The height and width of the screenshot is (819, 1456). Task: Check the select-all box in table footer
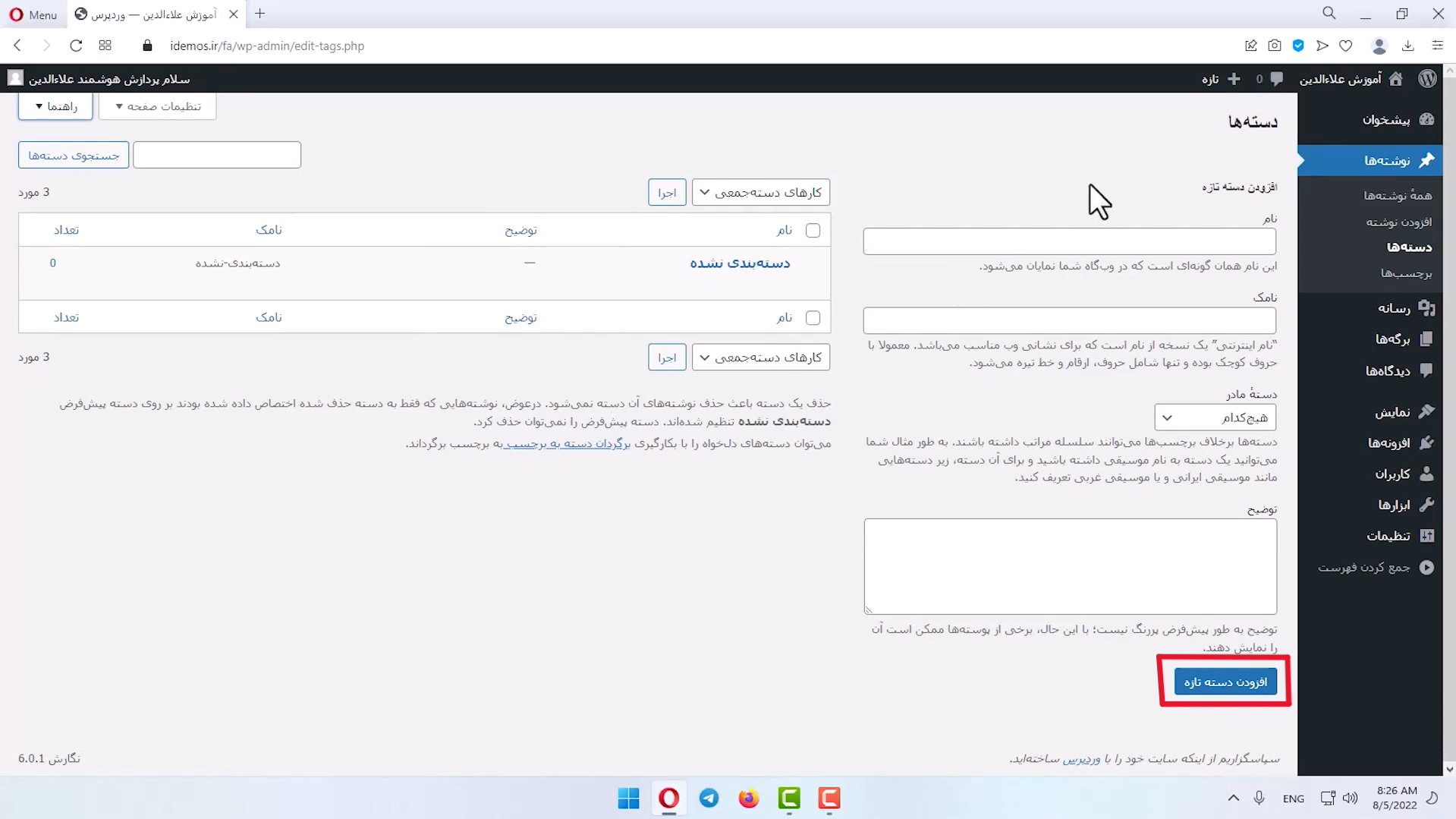(x=813, y=317)
